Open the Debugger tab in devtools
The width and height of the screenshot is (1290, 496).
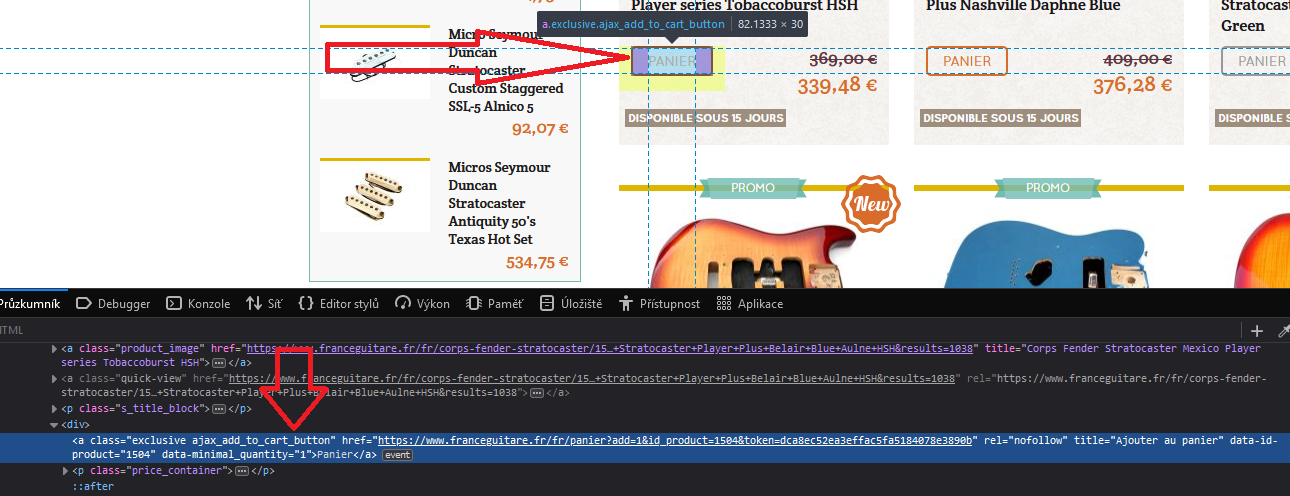[x=113, y=303]
